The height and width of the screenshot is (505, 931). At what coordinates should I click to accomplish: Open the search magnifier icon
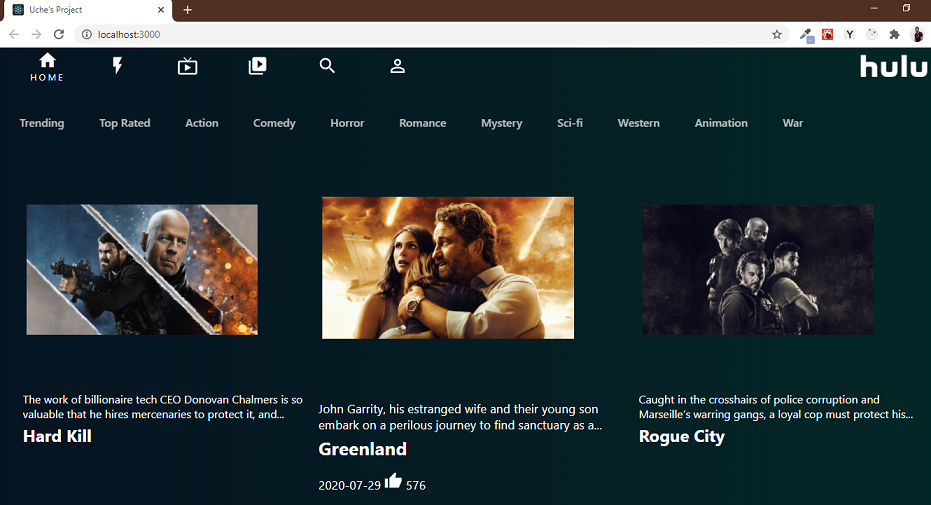(x=327, y=65)
